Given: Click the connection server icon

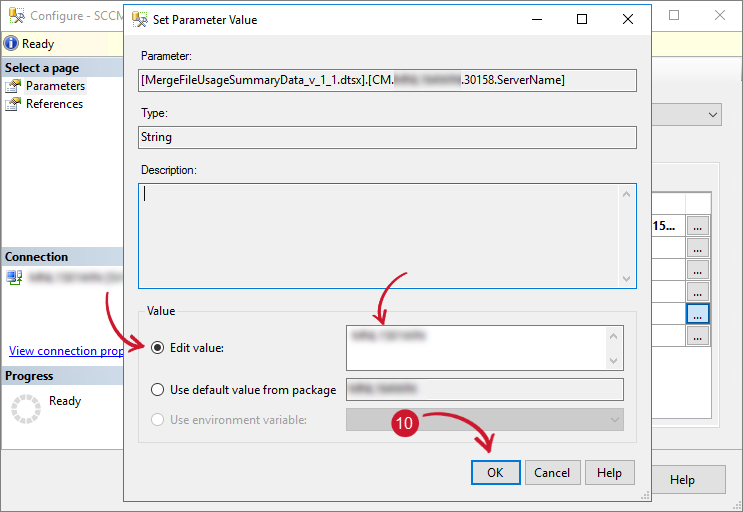Looking at the screenshot, I should 14,277.
